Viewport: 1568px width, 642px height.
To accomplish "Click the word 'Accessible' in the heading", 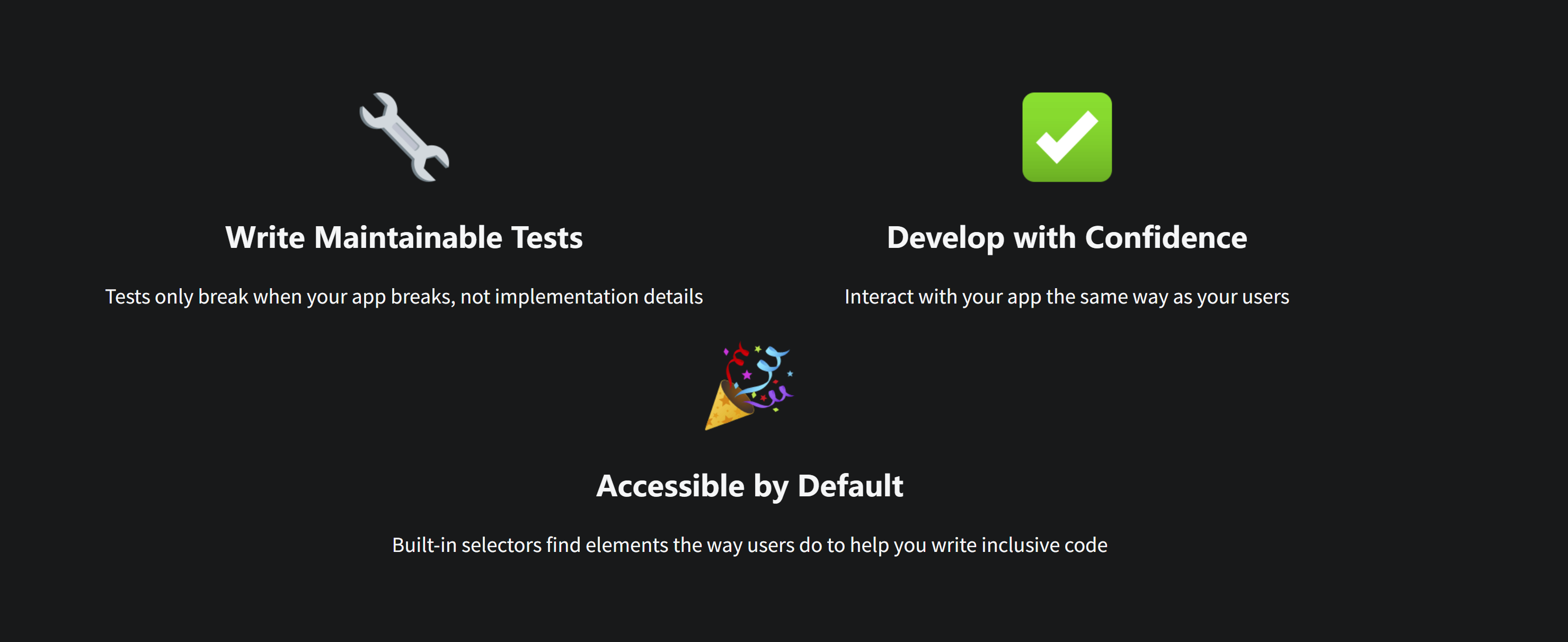I will pyautogui.click(x=670, y=486).
